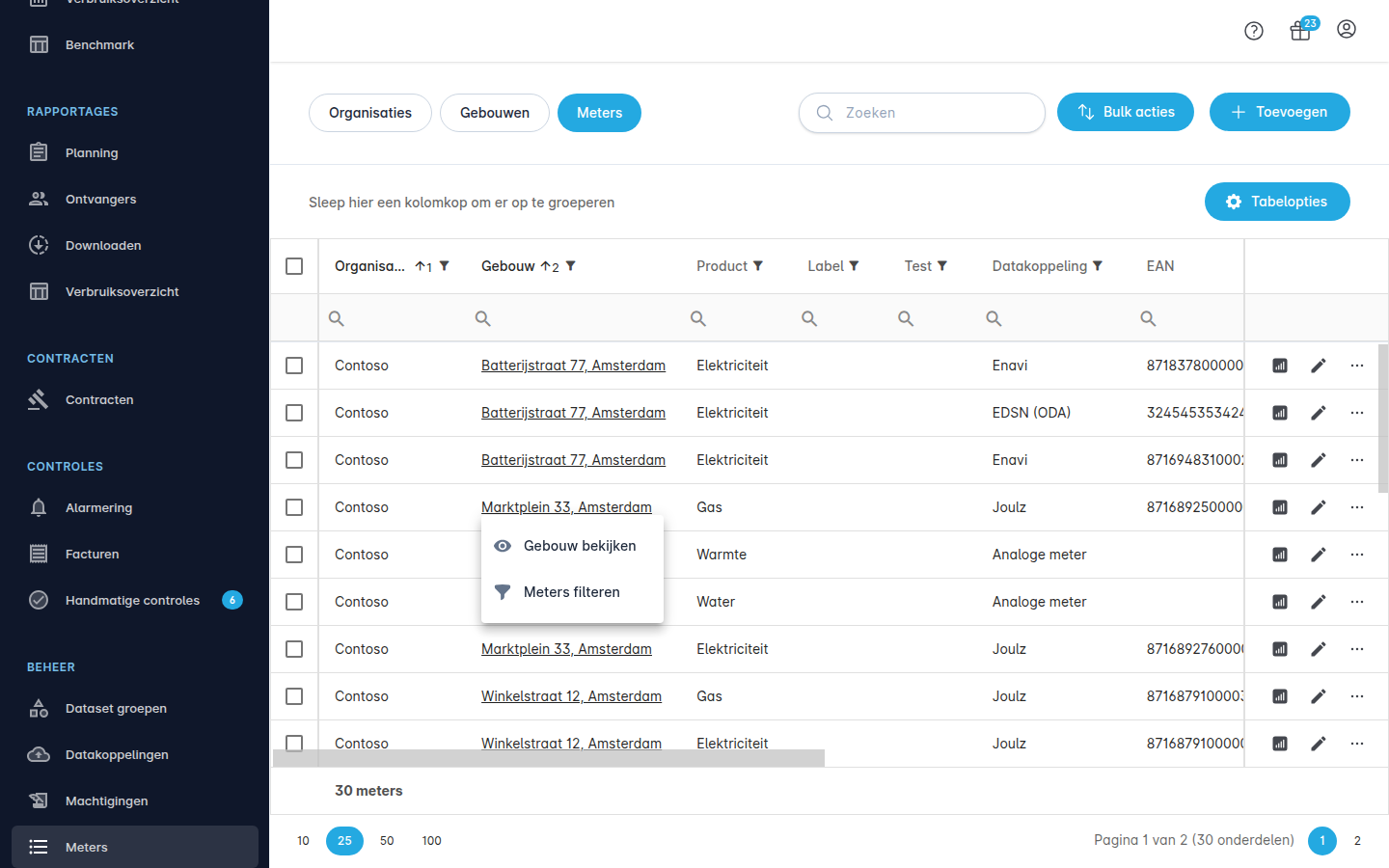Choose Meters filteren in the context menu
1389x868 pixels.
[572, 592]
